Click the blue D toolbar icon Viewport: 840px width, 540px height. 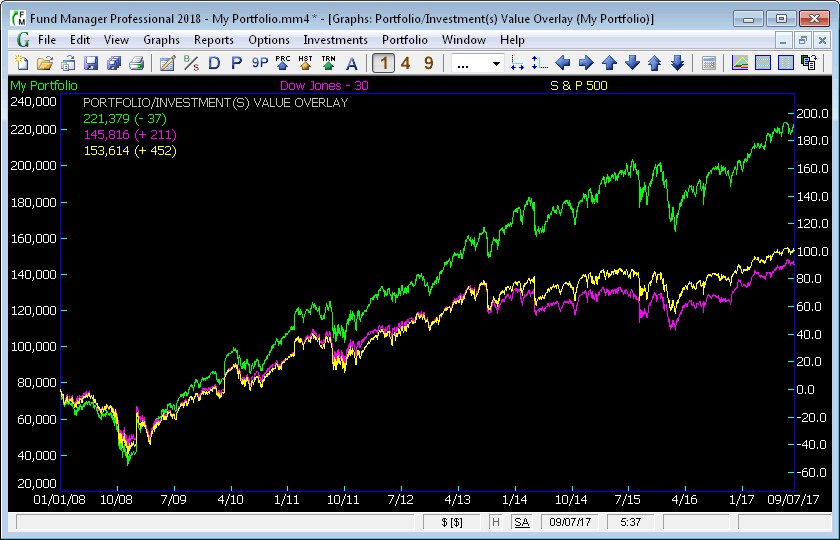(x=214, y=63)
